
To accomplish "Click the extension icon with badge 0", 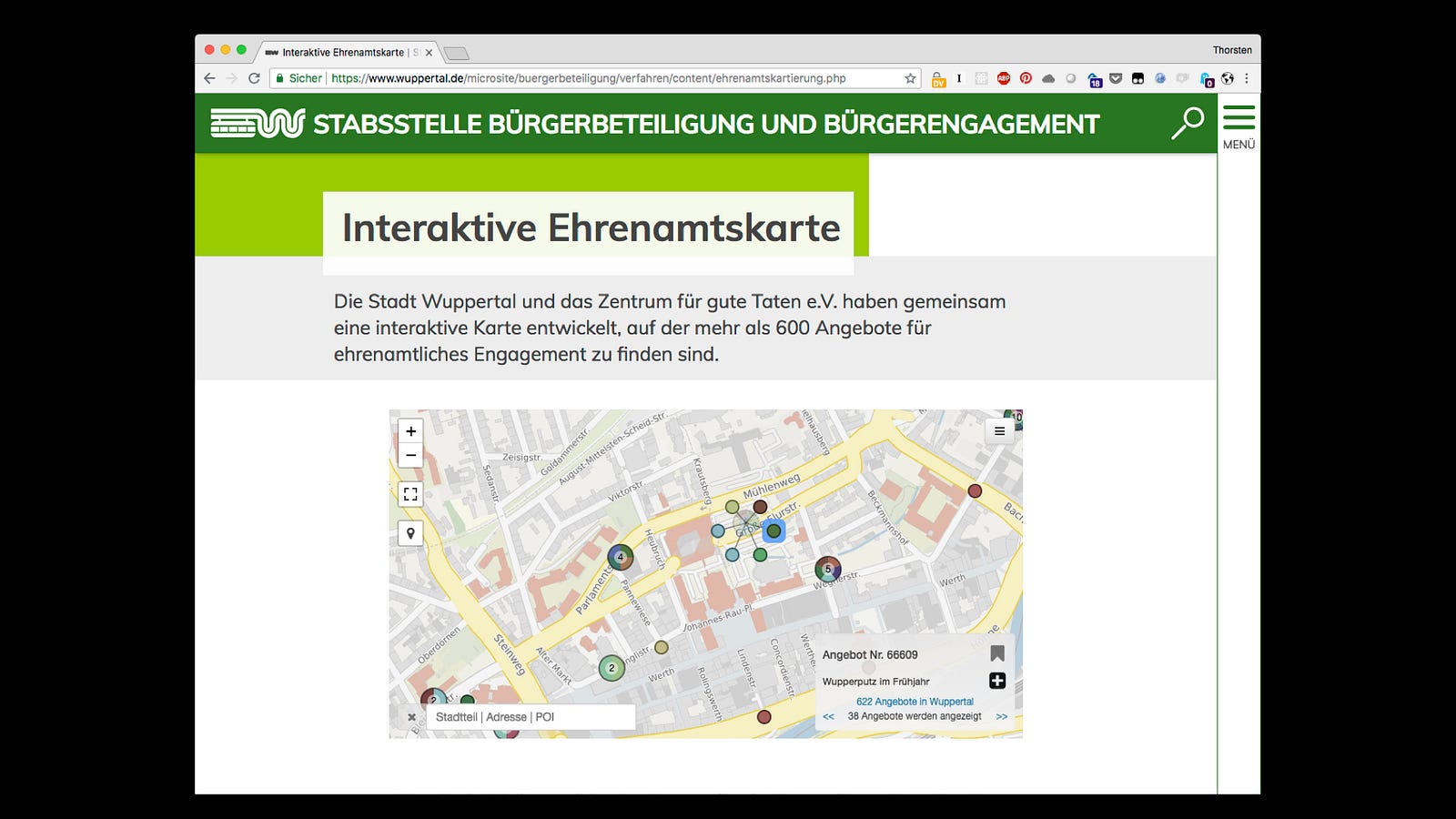I will (x=1207, y=80).
